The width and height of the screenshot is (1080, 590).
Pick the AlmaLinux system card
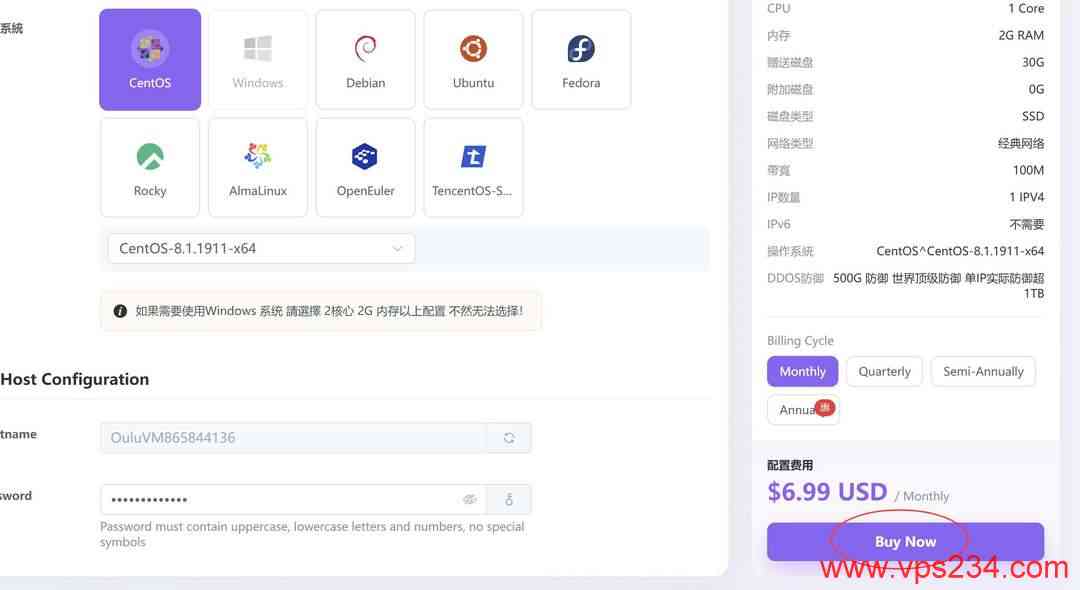[258, 167]
